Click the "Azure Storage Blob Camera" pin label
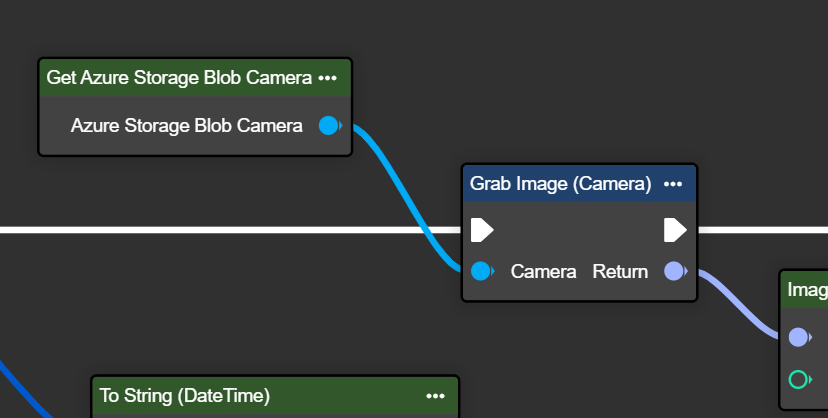This screenshot has width=828, height=418. tap(187, 126)
